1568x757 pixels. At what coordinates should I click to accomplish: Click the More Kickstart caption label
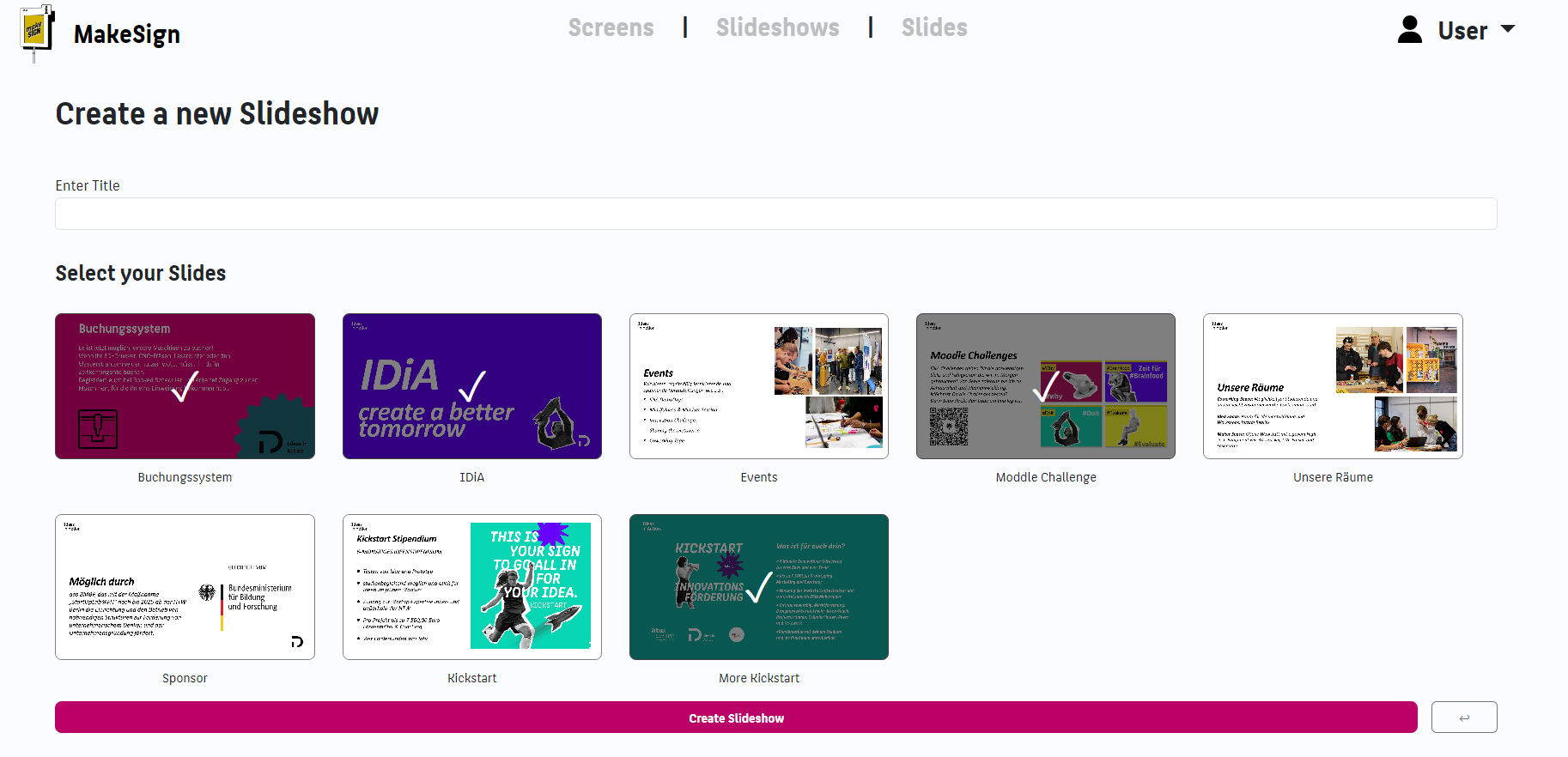click(759, 678)
